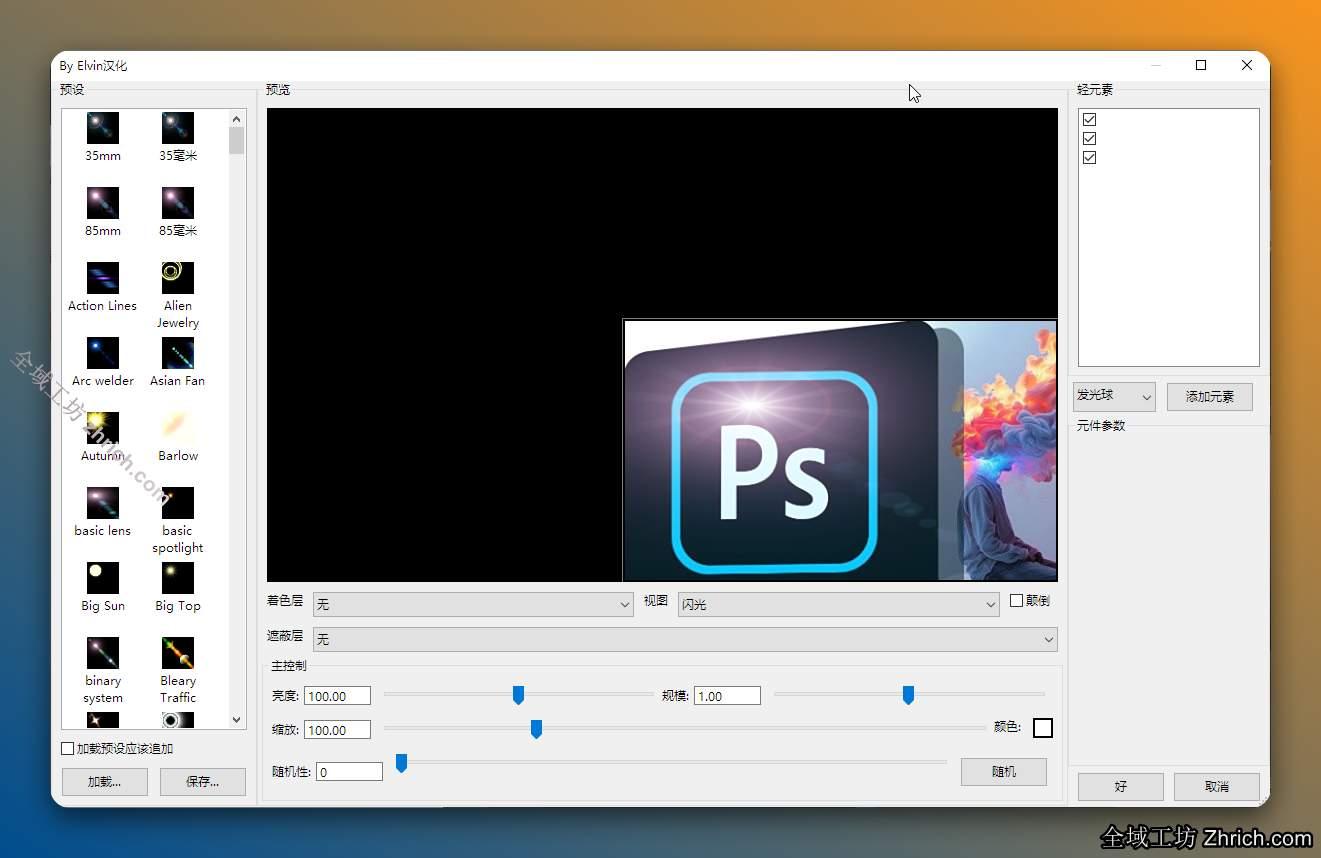Click the 保存... button

point(203,782)
